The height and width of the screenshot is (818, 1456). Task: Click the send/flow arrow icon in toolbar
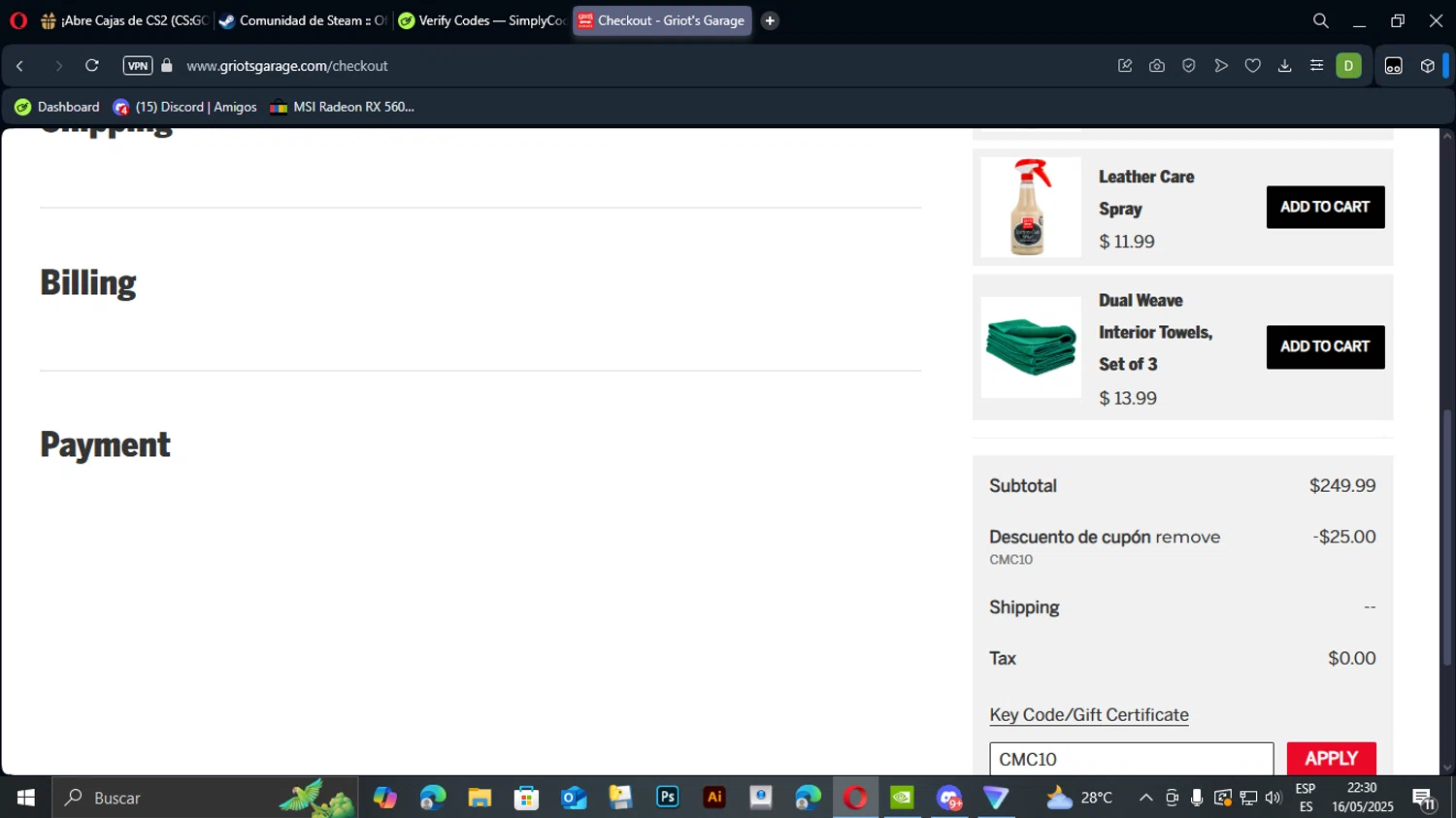tap(1221, 66)
